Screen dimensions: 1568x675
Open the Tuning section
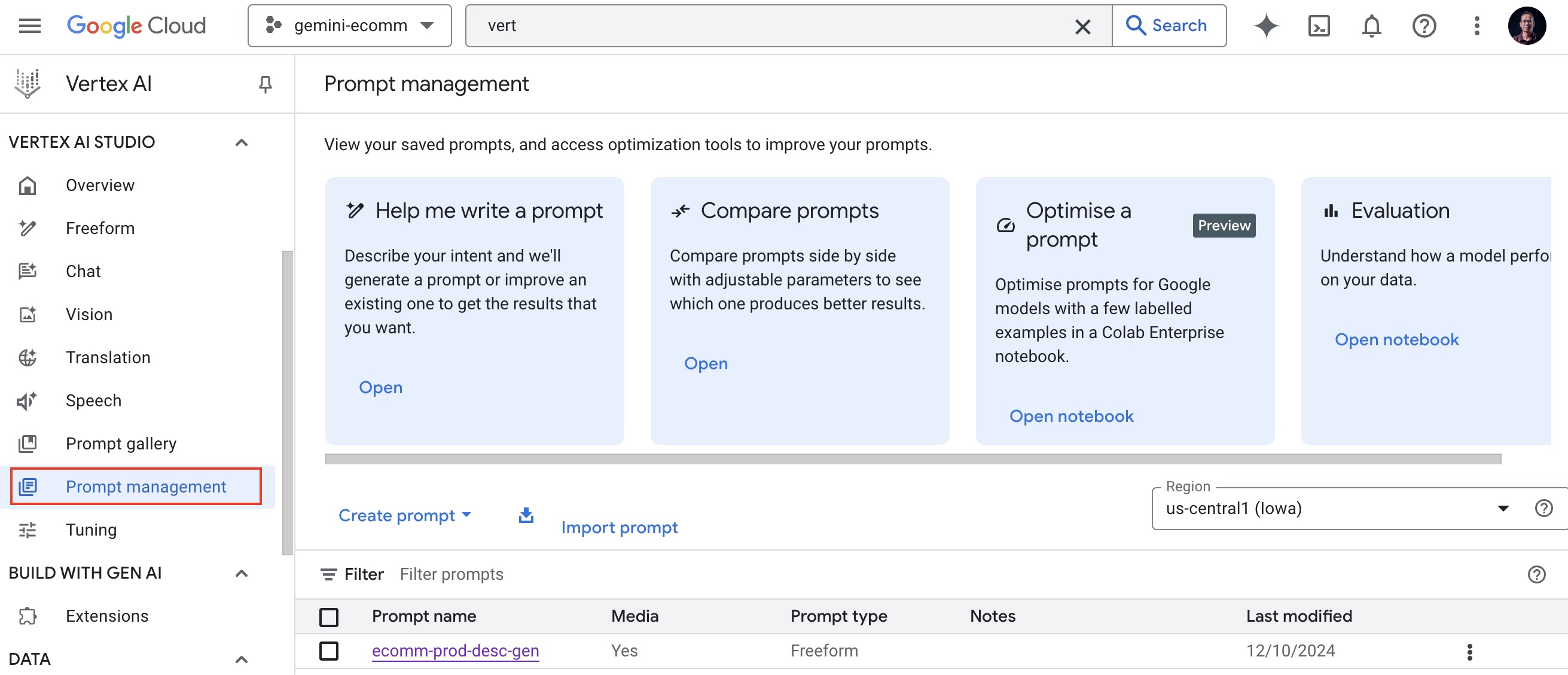91,530
